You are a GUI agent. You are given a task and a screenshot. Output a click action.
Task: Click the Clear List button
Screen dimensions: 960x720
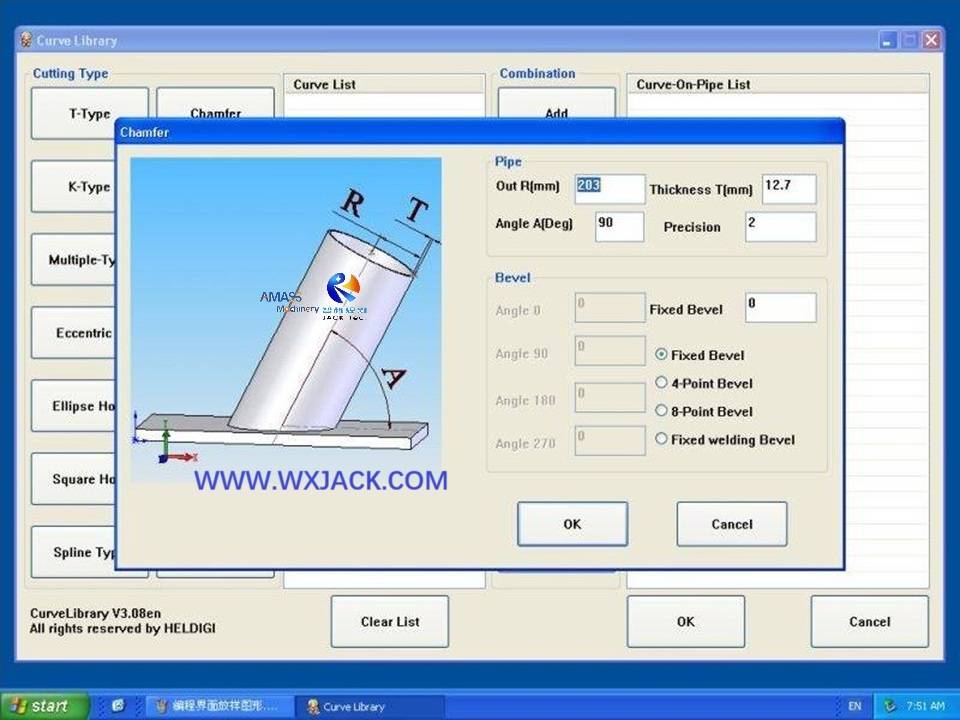coord(390,622)
